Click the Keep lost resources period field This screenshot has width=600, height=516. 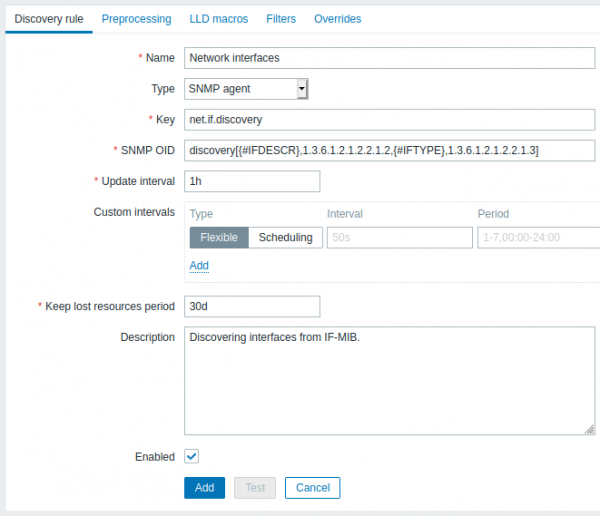pyautogui.click(x=252, y=306)
